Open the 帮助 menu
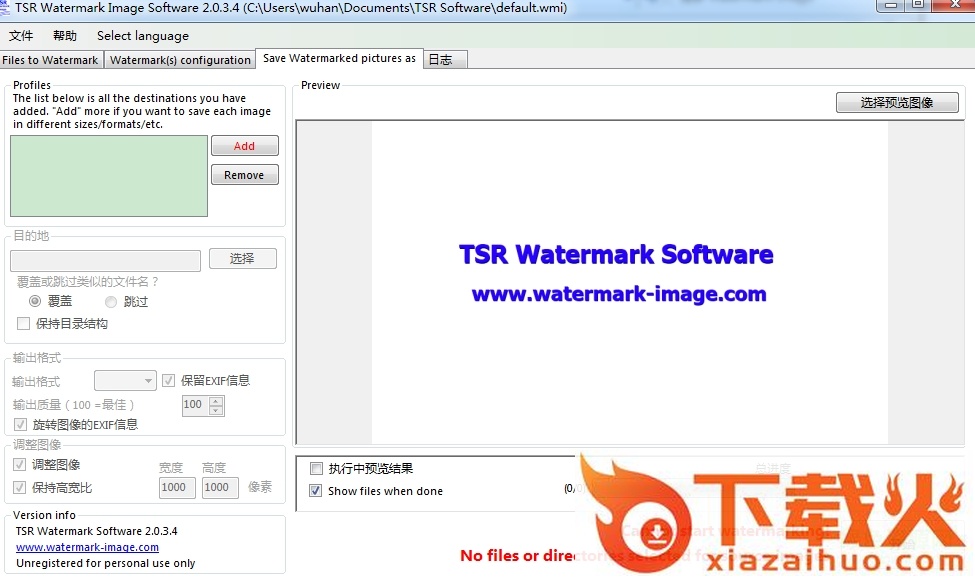The height and width of the screenshot is (578, 975). (x=65, y=36)
